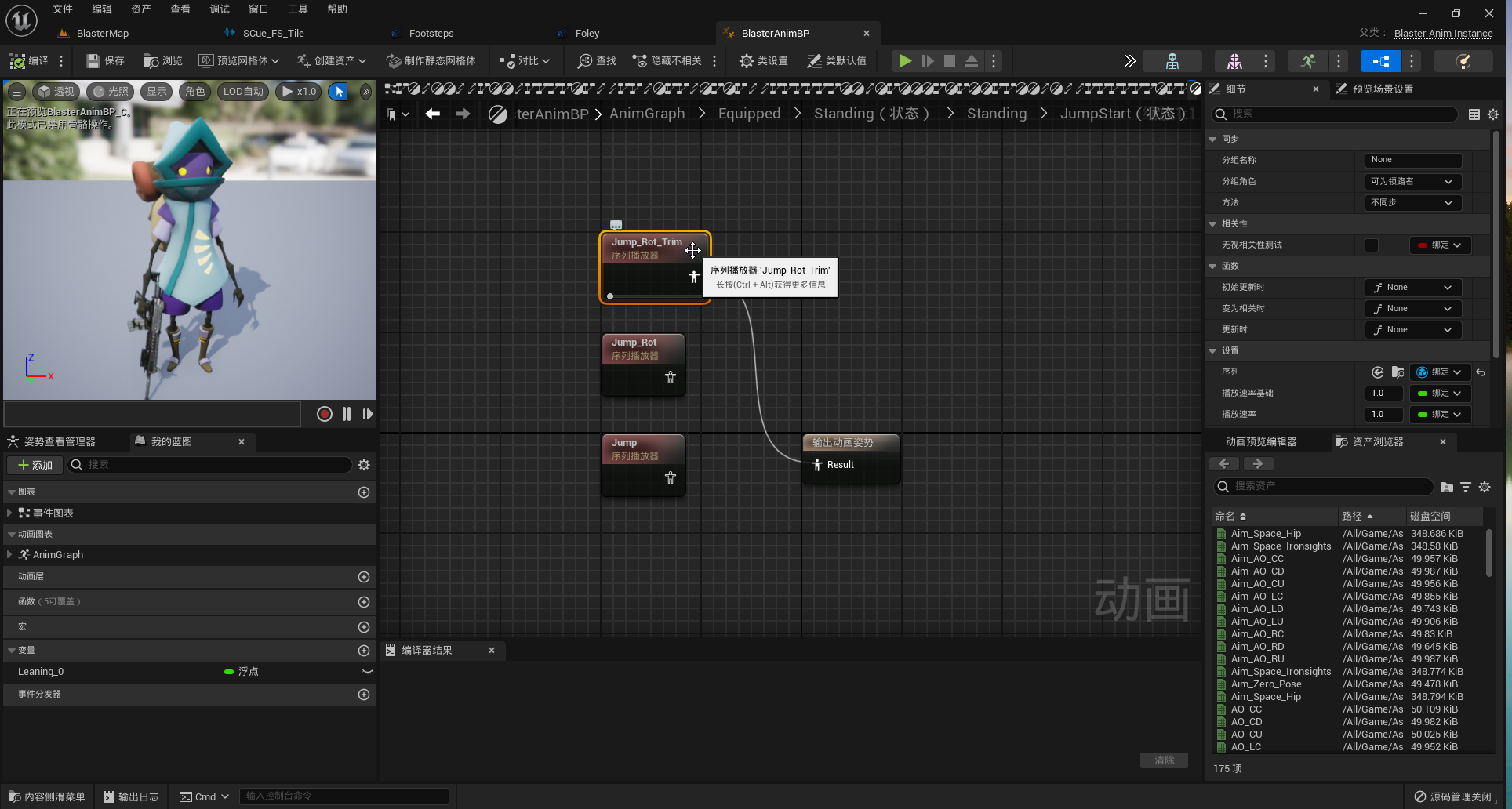Switch to the SCue_FS_Tile tab
Image resolution: width=1512 pixels, height=809 pixels.
273,33
